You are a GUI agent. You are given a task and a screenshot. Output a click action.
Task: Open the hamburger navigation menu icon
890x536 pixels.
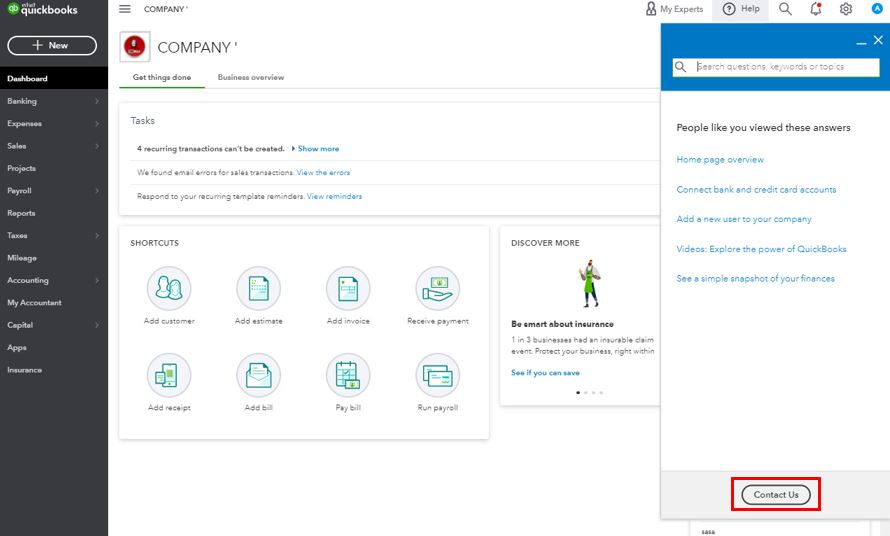125,9
